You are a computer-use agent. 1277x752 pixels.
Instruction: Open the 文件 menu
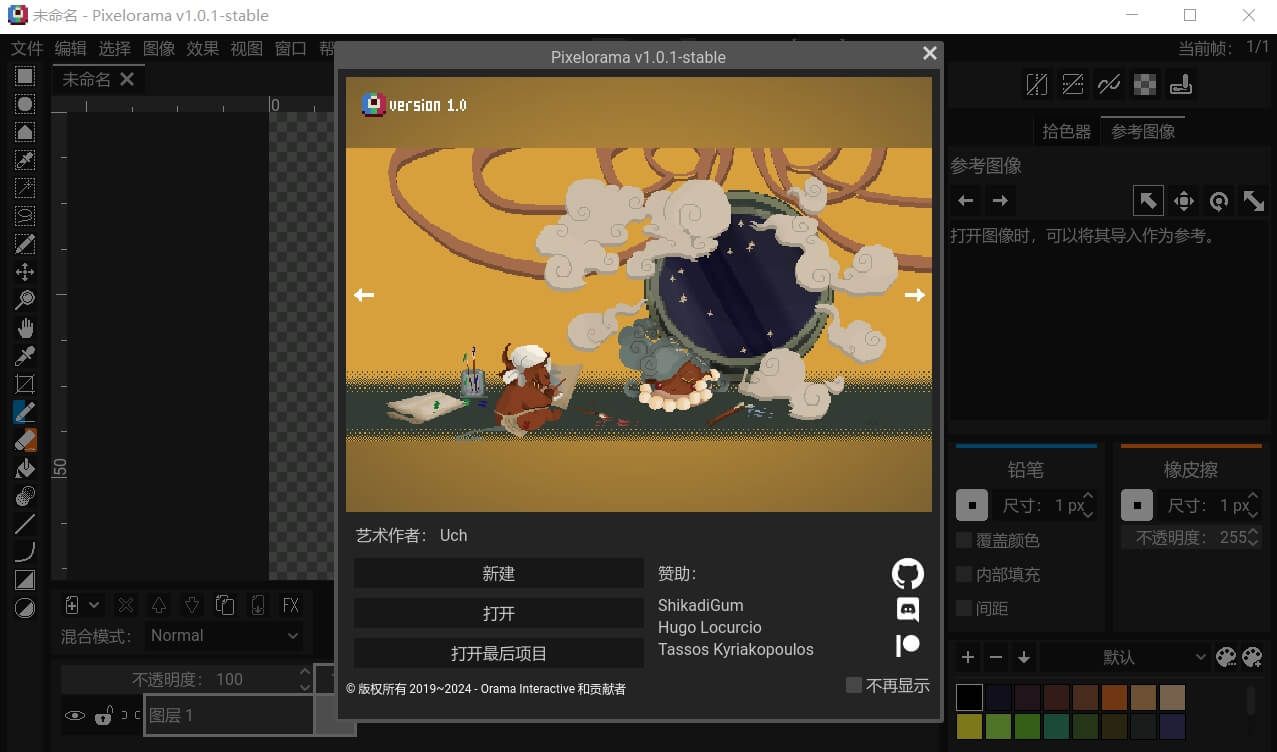[x=27, y=48]
